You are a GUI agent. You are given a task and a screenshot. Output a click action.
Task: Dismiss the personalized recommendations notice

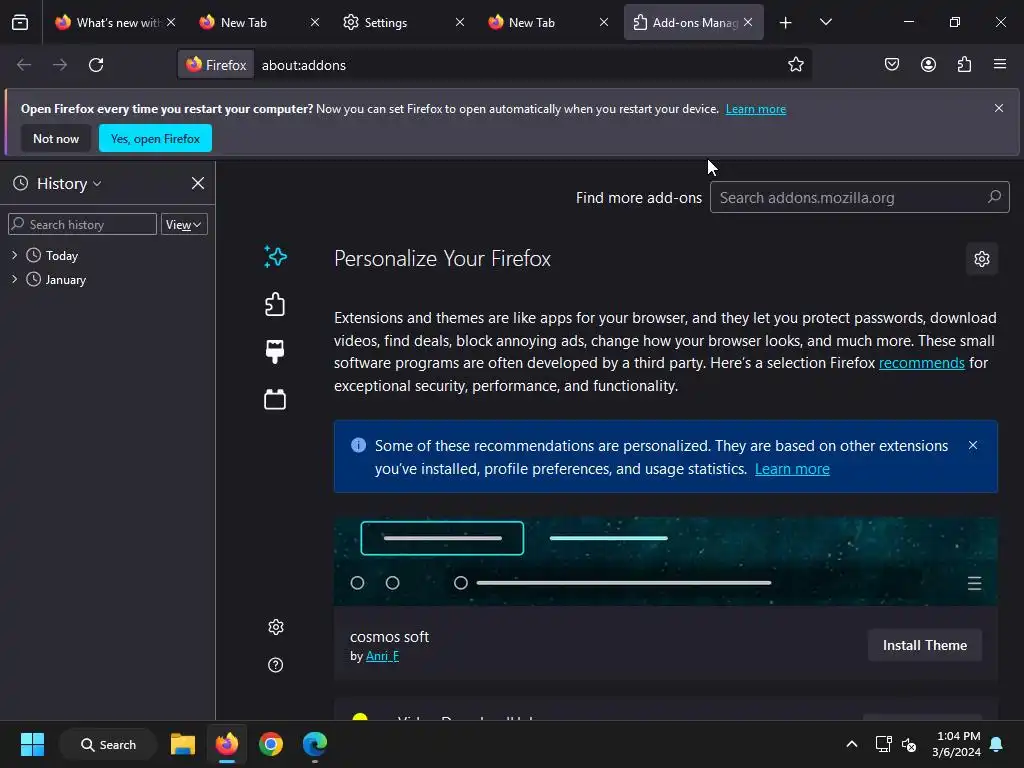[x=973, y=445]
